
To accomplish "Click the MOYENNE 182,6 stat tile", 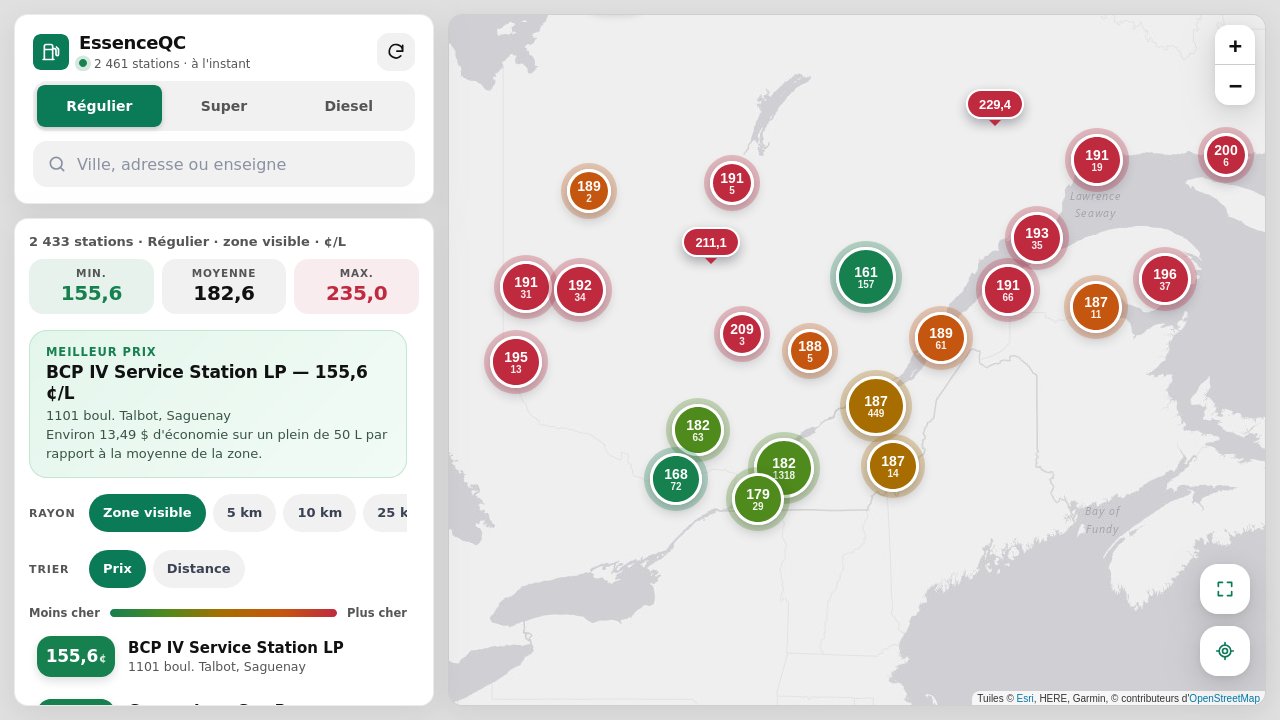I will click(224, 286).
